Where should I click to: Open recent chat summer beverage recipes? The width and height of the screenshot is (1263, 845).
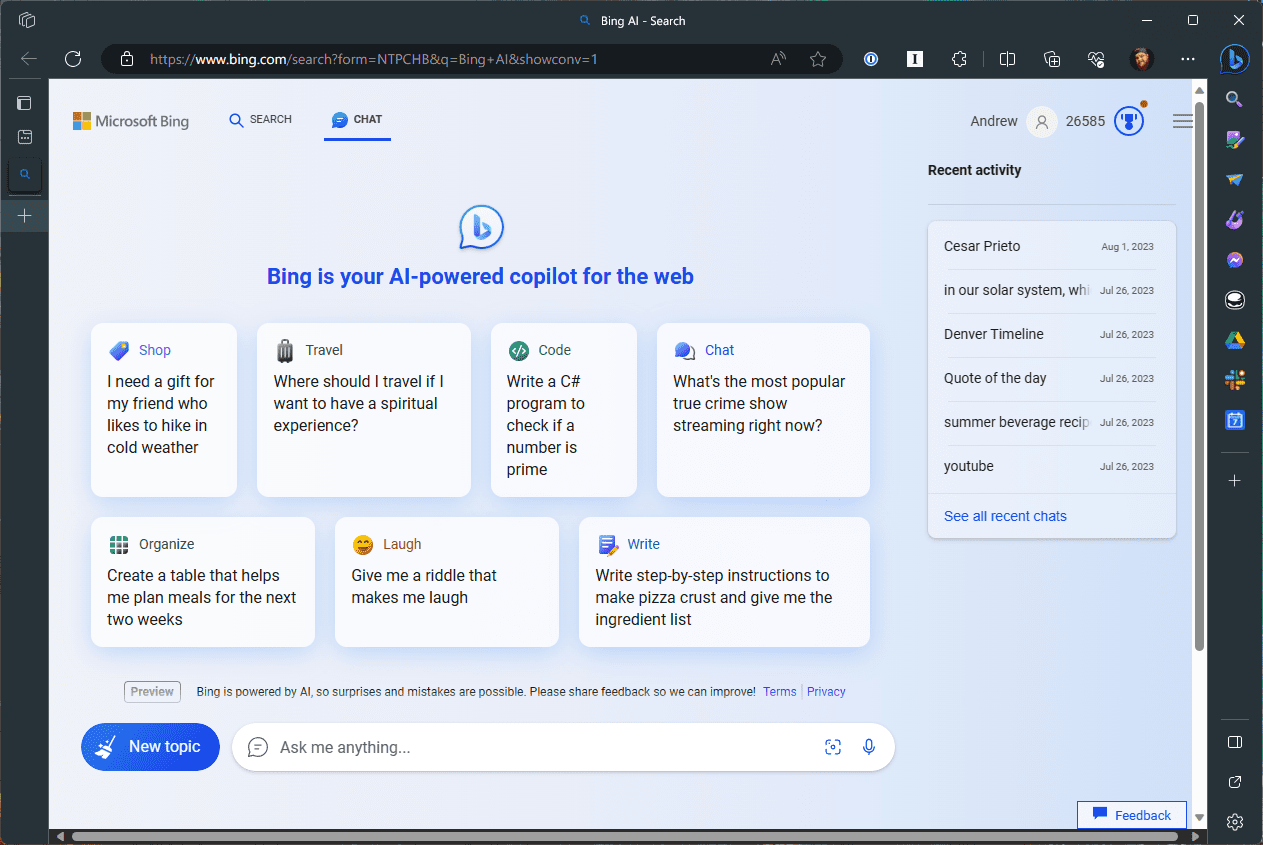pyautogui.click(x=1049, y=422)
